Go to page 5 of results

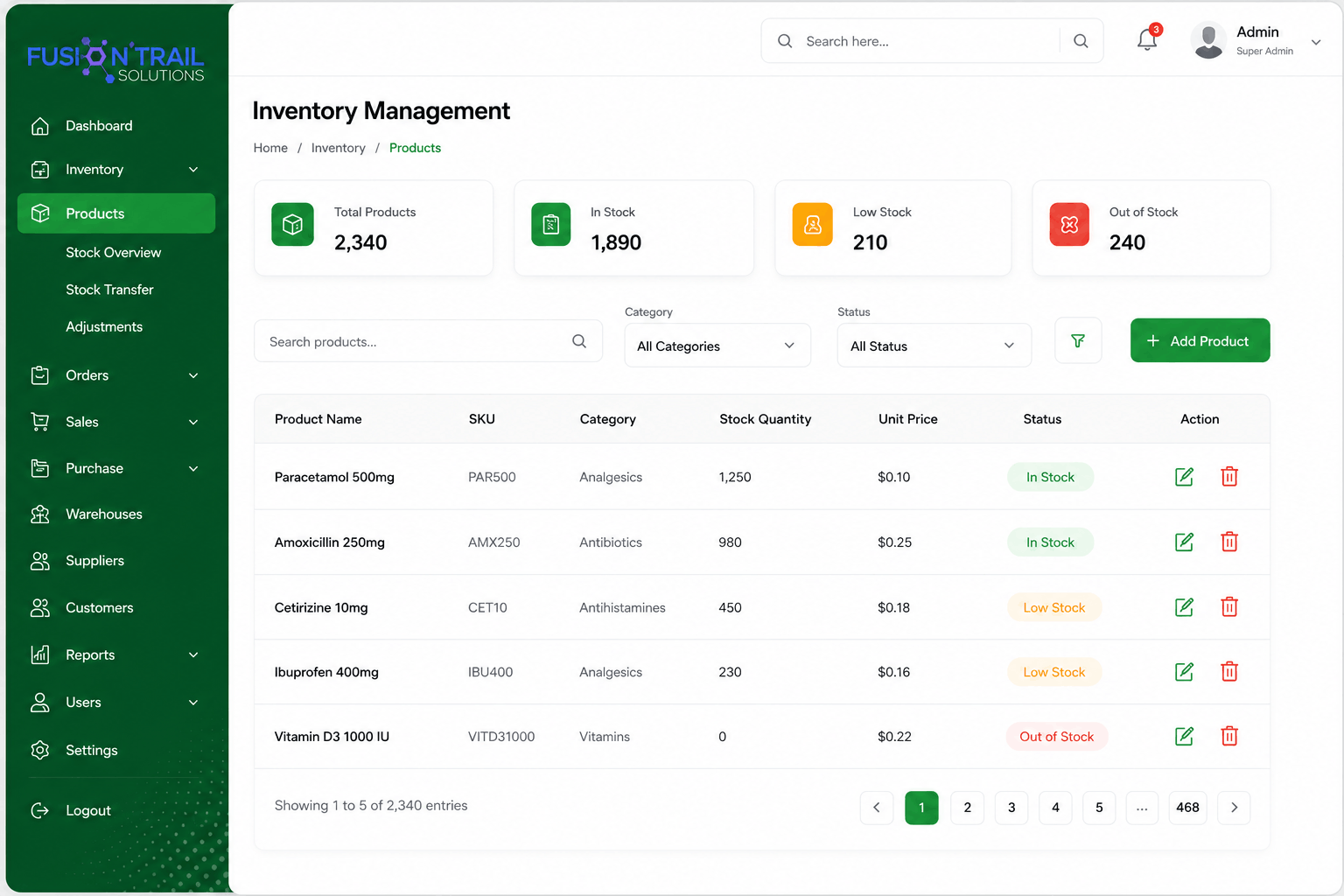coord(1099,808)
